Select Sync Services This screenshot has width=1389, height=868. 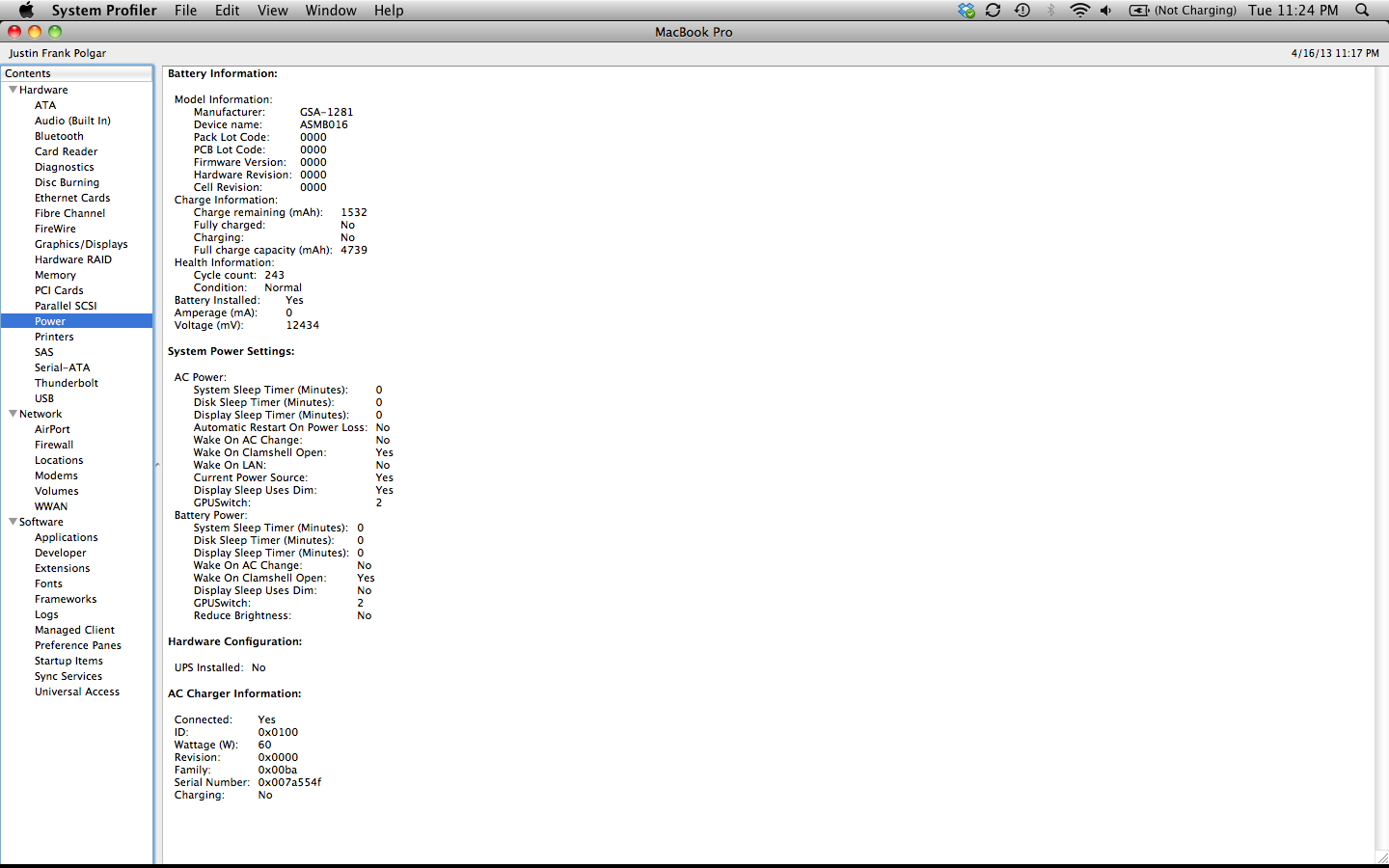click(x=68, y=676)
